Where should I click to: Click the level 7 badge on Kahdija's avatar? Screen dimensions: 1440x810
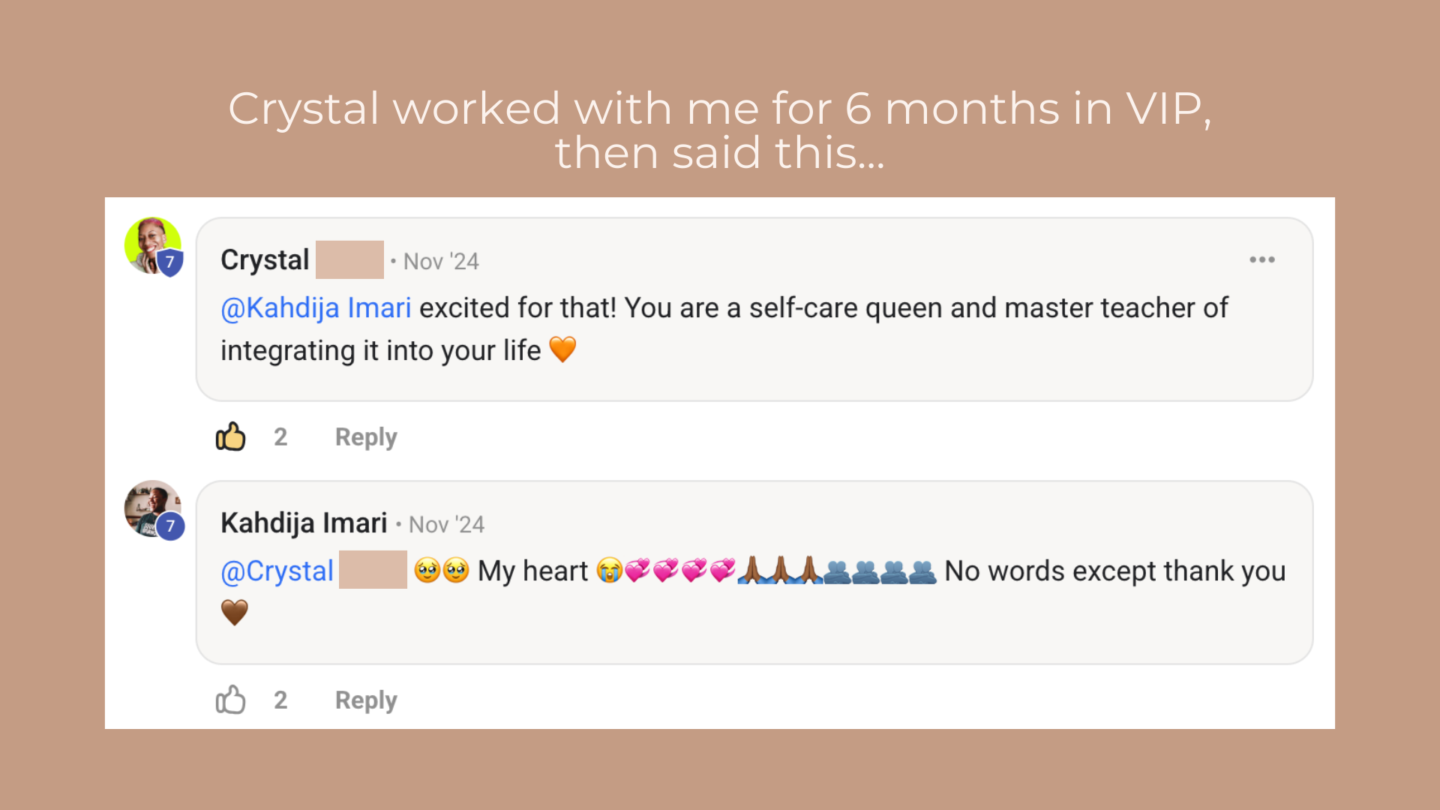coord(170,526)
